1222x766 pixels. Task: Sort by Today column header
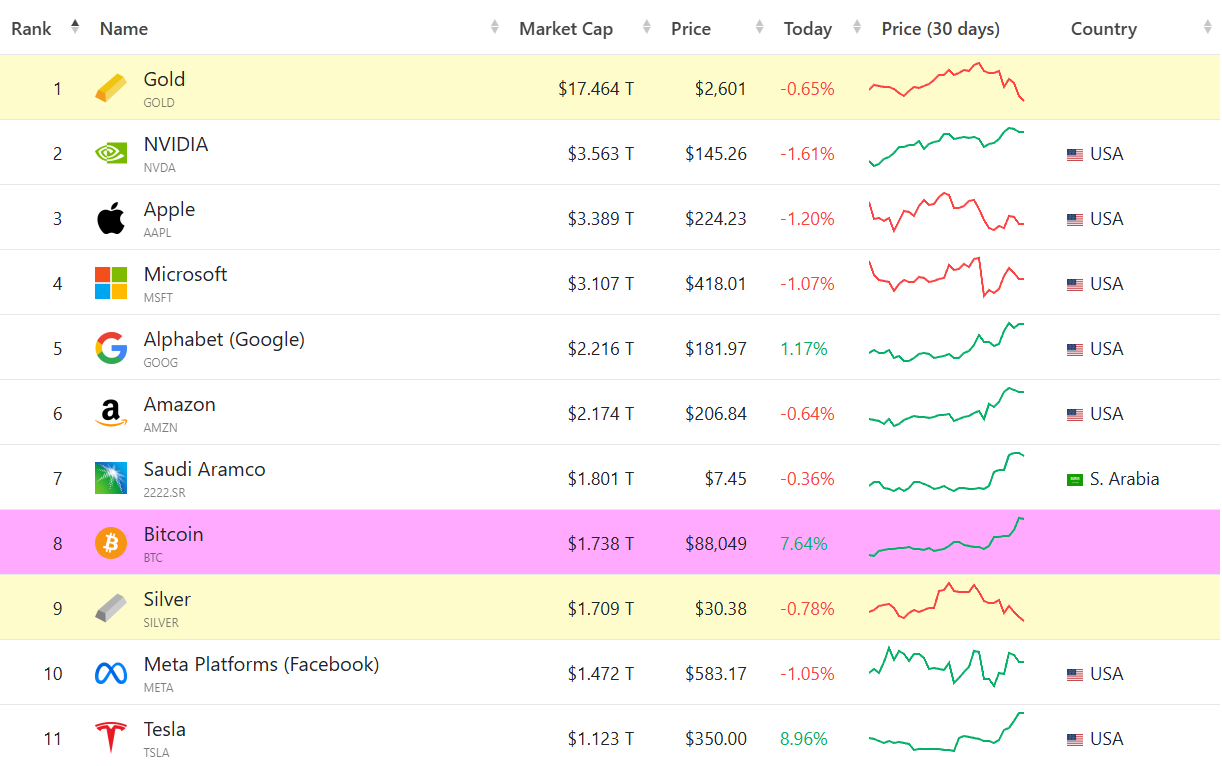pyautogui.click(x=808, y=29)
